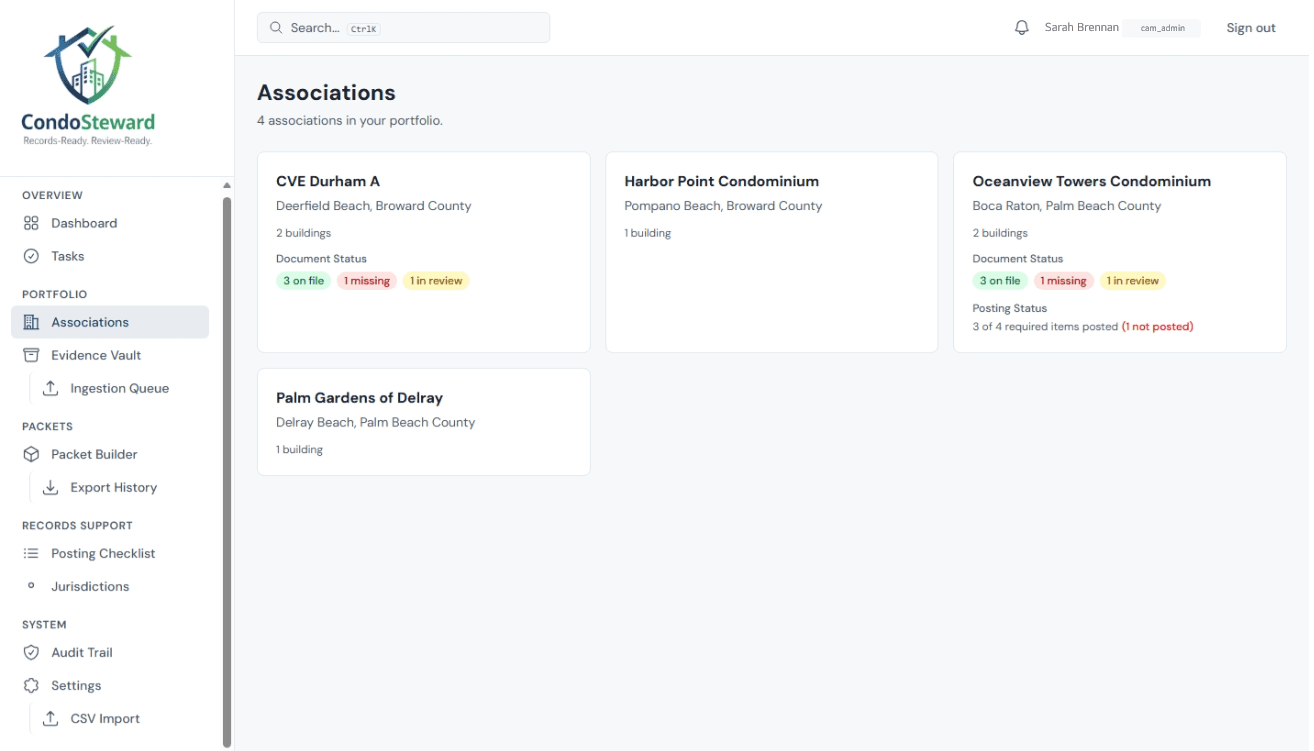Open the Evidence Vault icon
This screenshot has width=1314, height=751.
31,355
